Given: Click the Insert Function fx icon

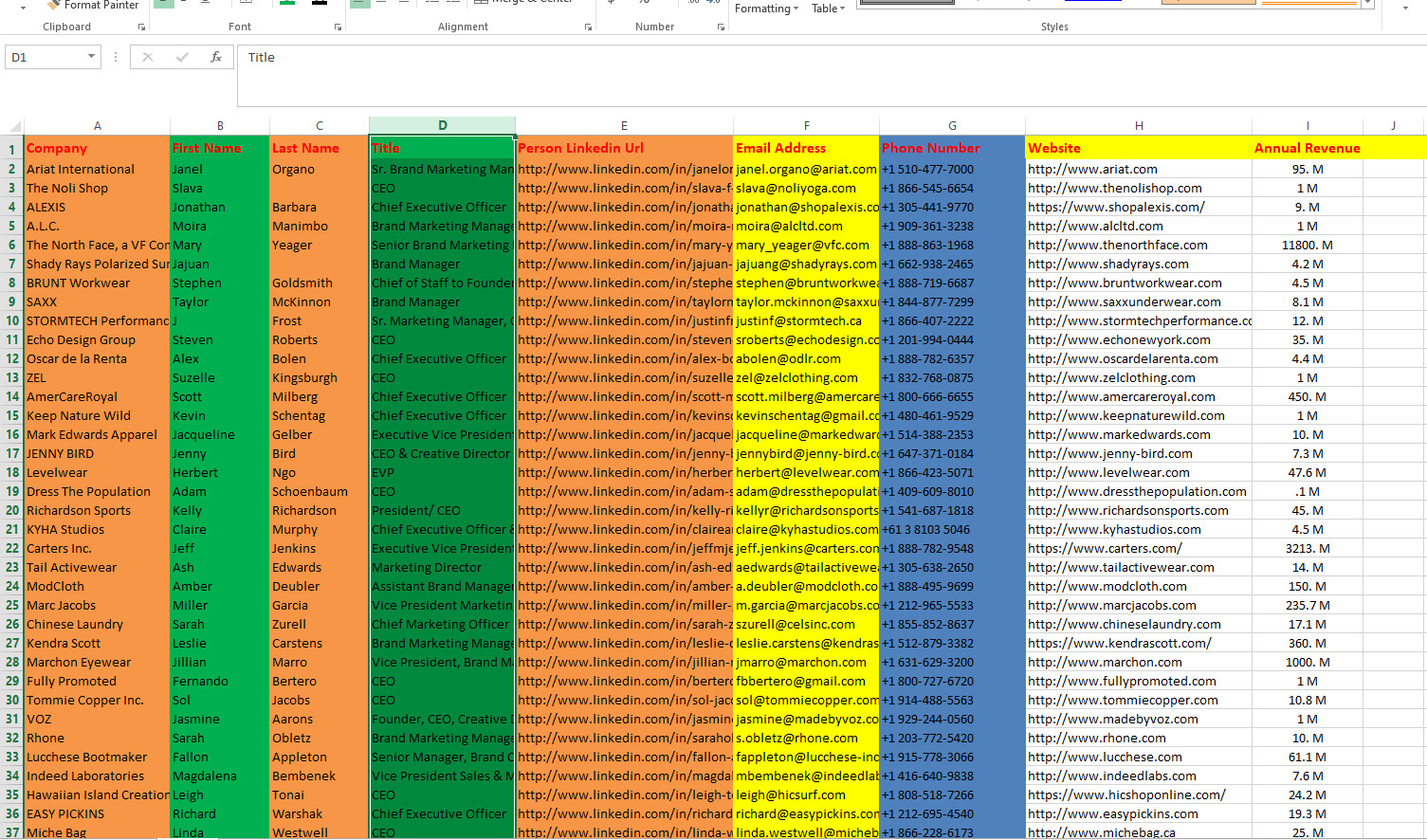Looking at the screenshot, I should coord(216,57).
